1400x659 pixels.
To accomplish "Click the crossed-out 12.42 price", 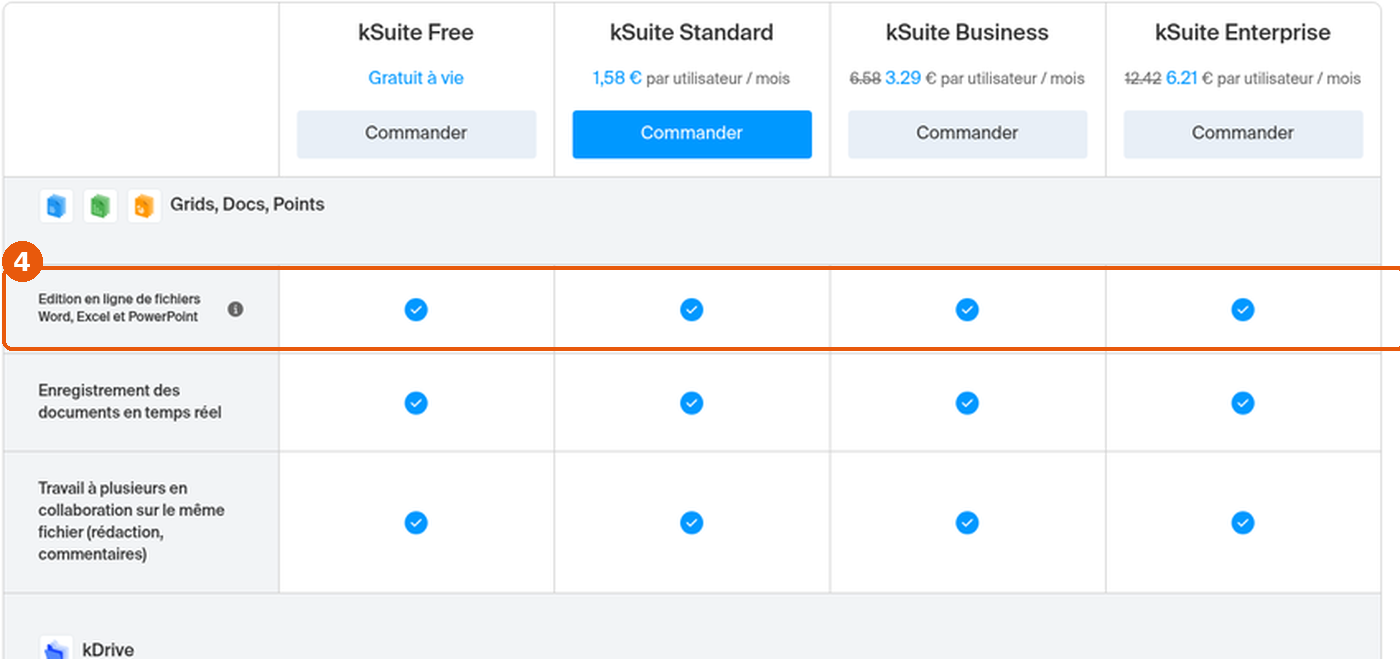I will coord(1143,78).
